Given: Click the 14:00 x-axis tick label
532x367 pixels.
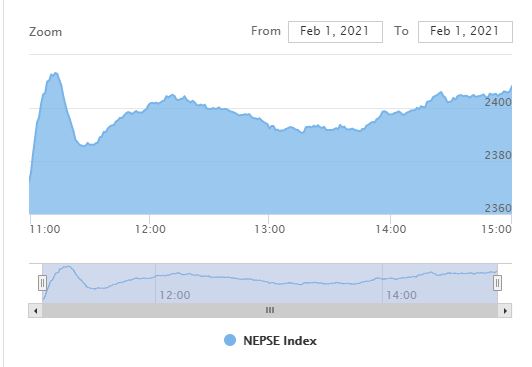Looking at the screenshot, I should point(391,229).
